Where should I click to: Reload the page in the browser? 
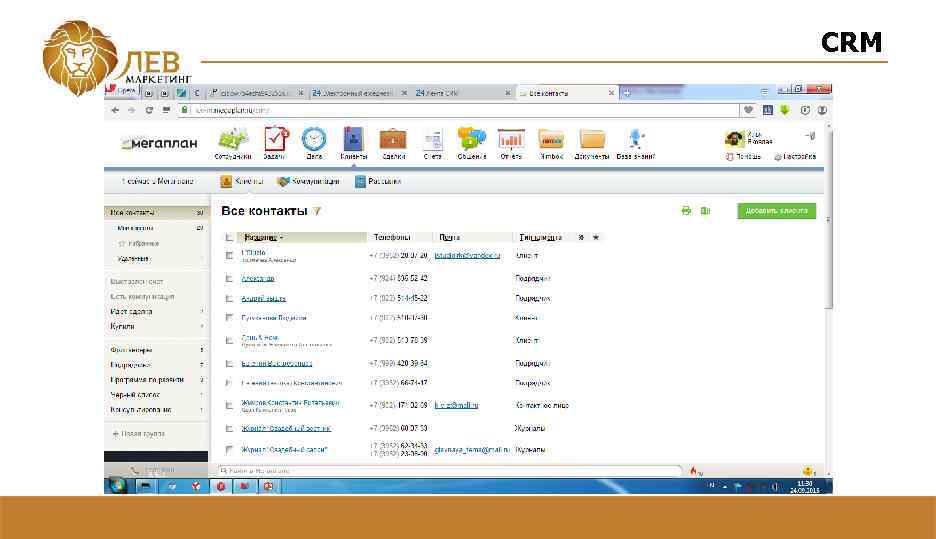[x=149, y=110]
